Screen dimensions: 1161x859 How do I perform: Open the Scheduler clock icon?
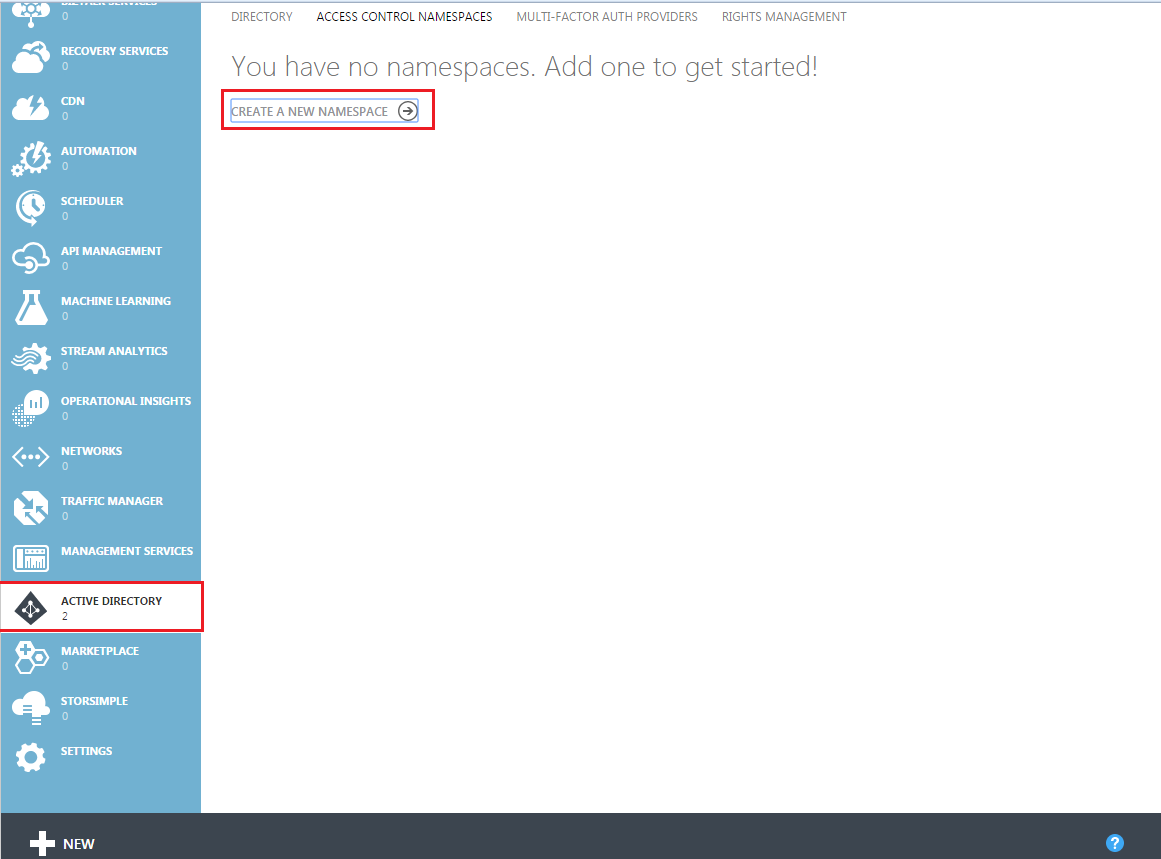(31, 208)
